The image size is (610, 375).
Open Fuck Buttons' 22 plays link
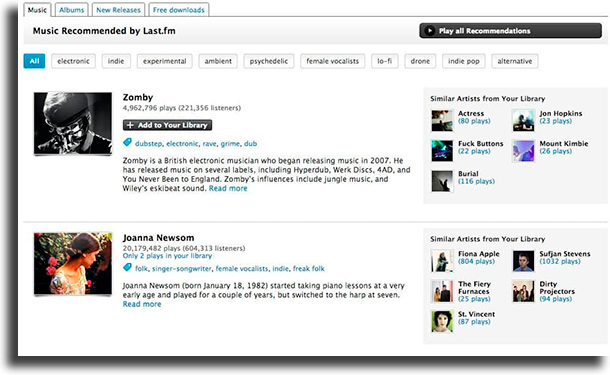[x=474, y=151]
